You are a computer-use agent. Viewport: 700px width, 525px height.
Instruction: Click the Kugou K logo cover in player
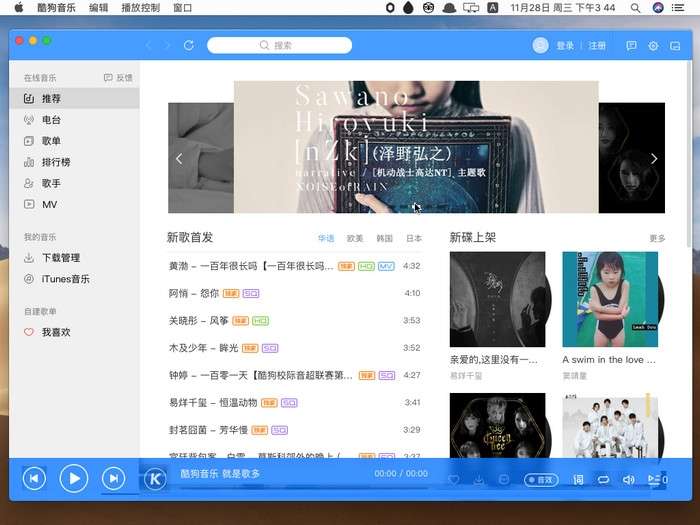[x=155, y=479]
